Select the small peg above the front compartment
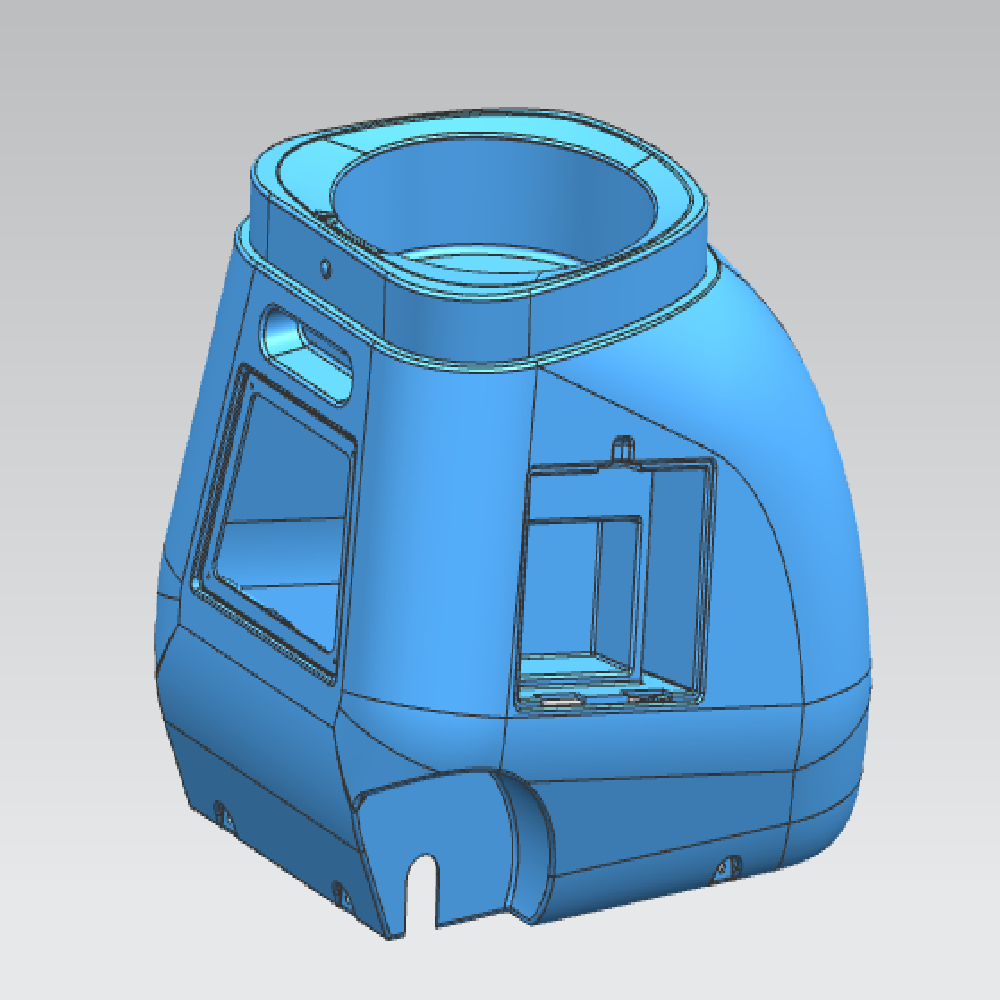1000x1000 pixels. click(x=623, y=446)
